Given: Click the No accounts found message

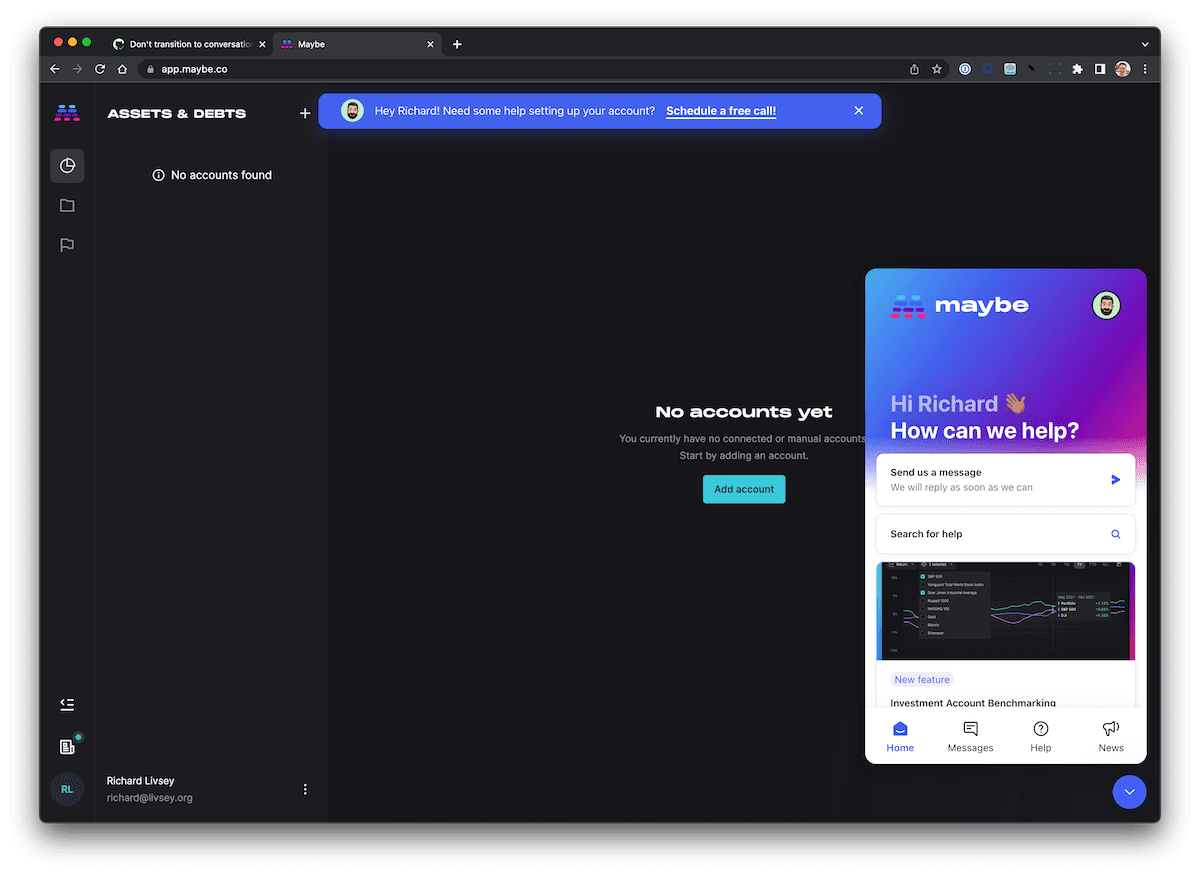Looking at the screenshot, I should tap(212, 175).
